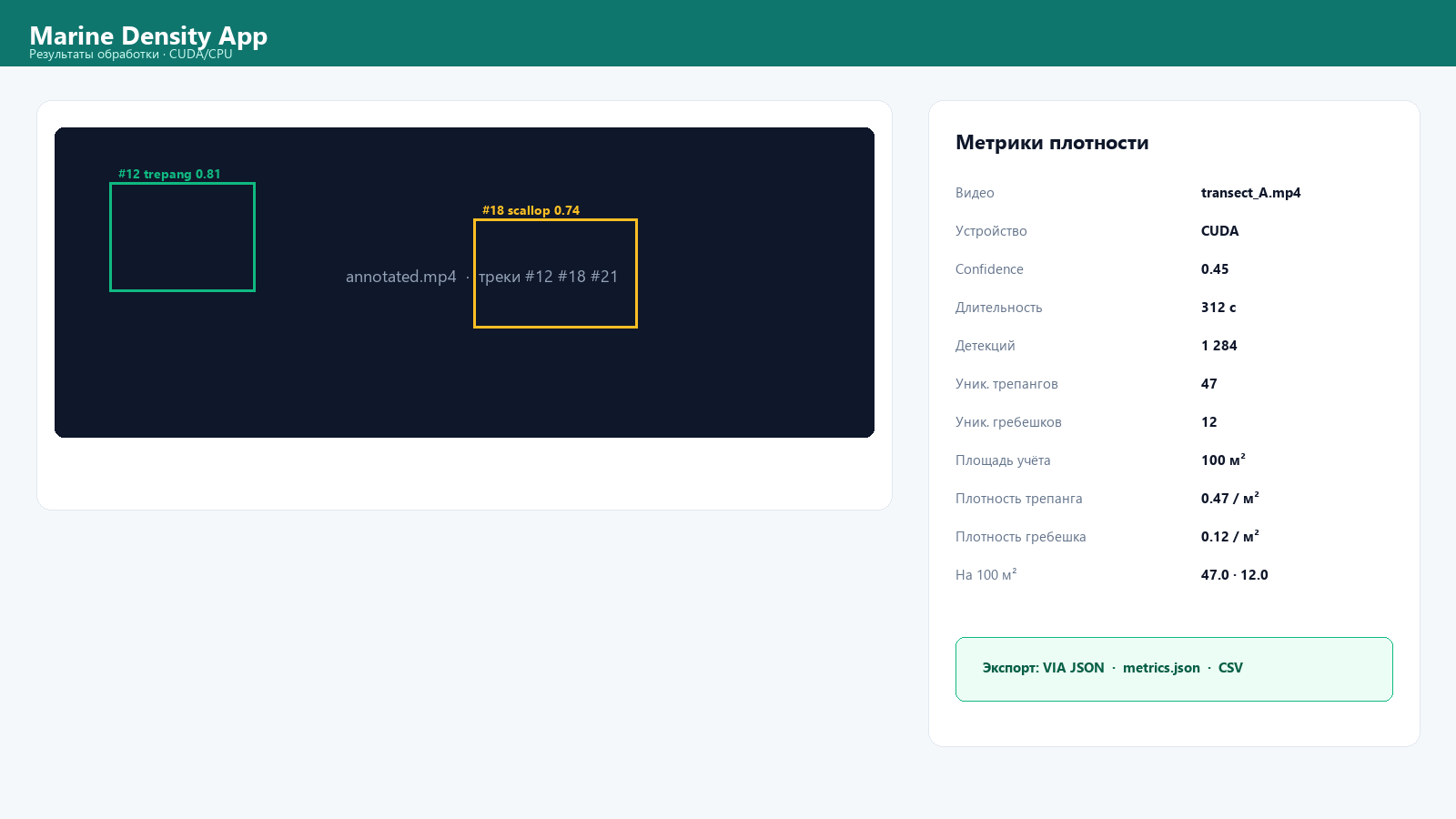Open the VIA JSON export link
The image size is (1456, 819).
click(x=1074, y=668)
